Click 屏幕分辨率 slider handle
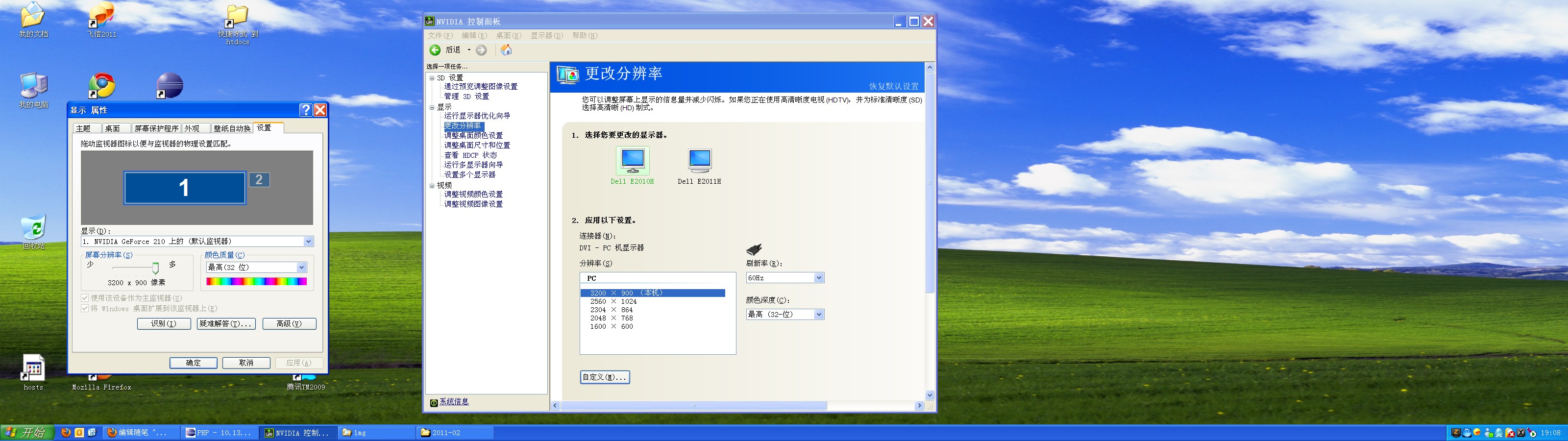 pos(155,268)
